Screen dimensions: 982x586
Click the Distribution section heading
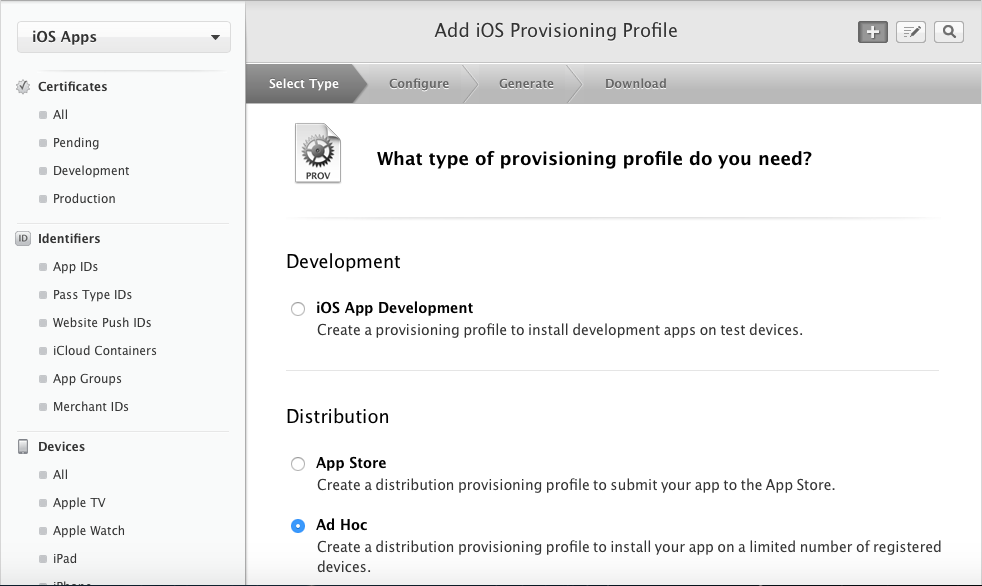point(338,417)
